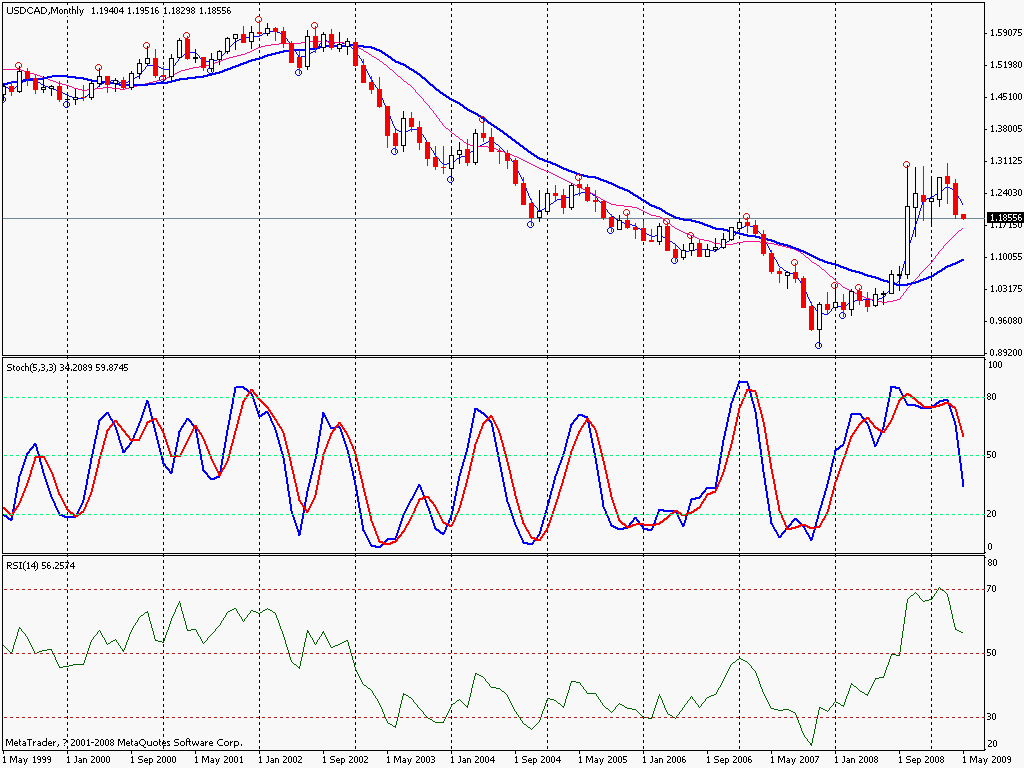Screen dimensions: 1024x768
Task: Click the 0 level on Stochastic scale
Action: click(990, 547)
